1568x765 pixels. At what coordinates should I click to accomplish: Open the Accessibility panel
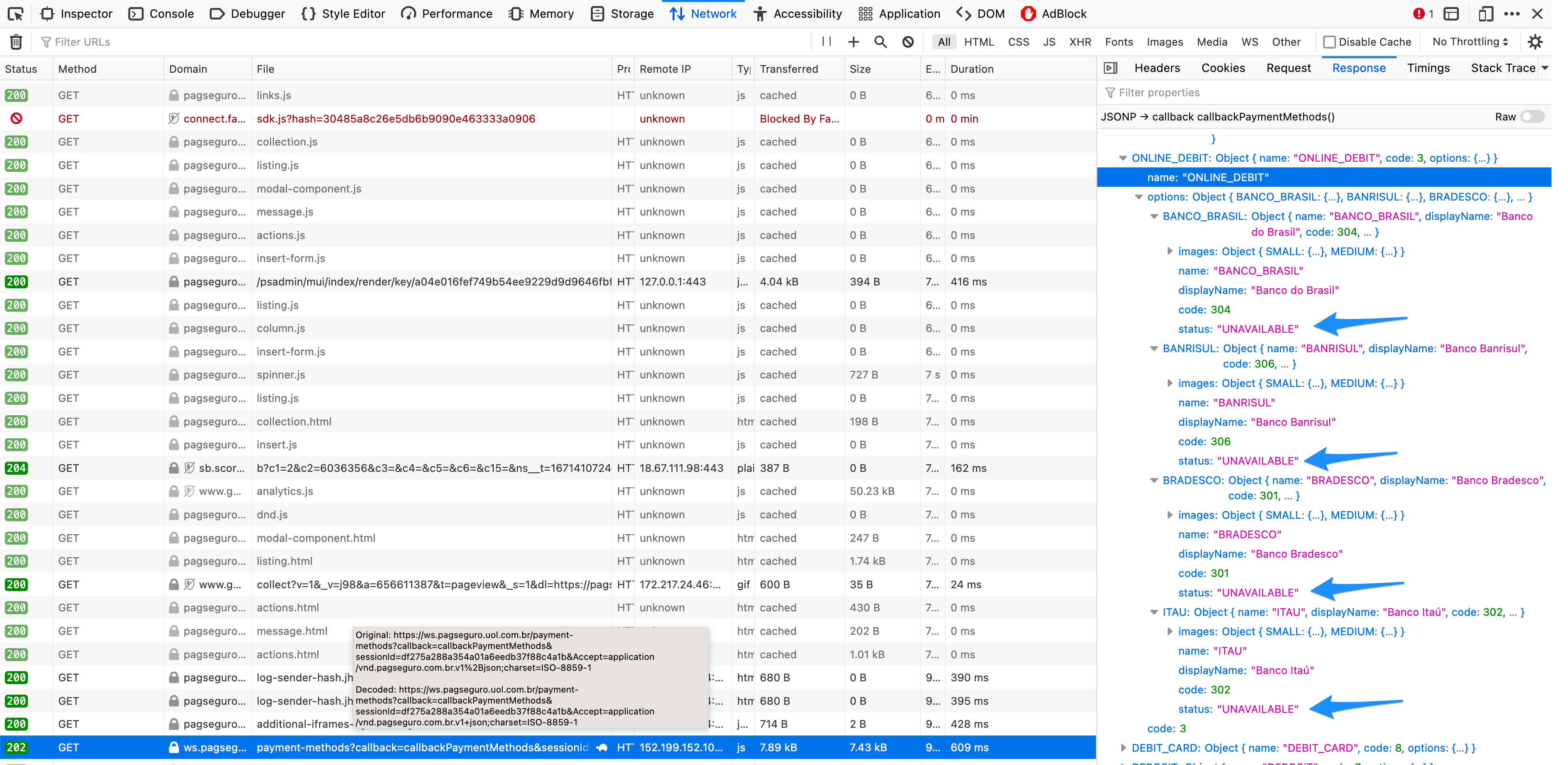pyautogui.click(x=797, y=13)
